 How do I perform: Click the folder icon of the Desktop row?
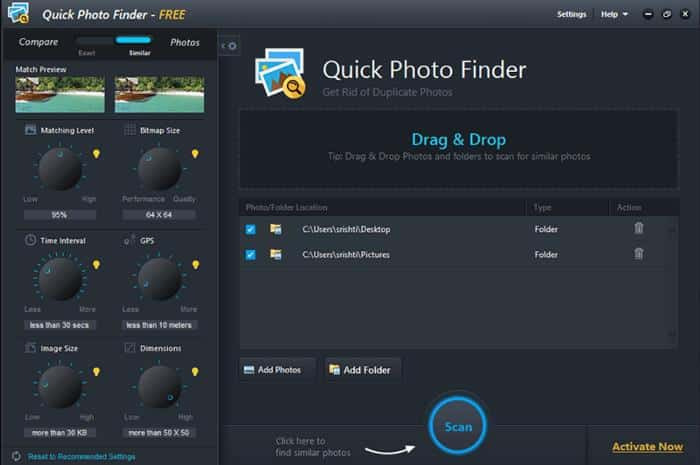tap(276, 229)
